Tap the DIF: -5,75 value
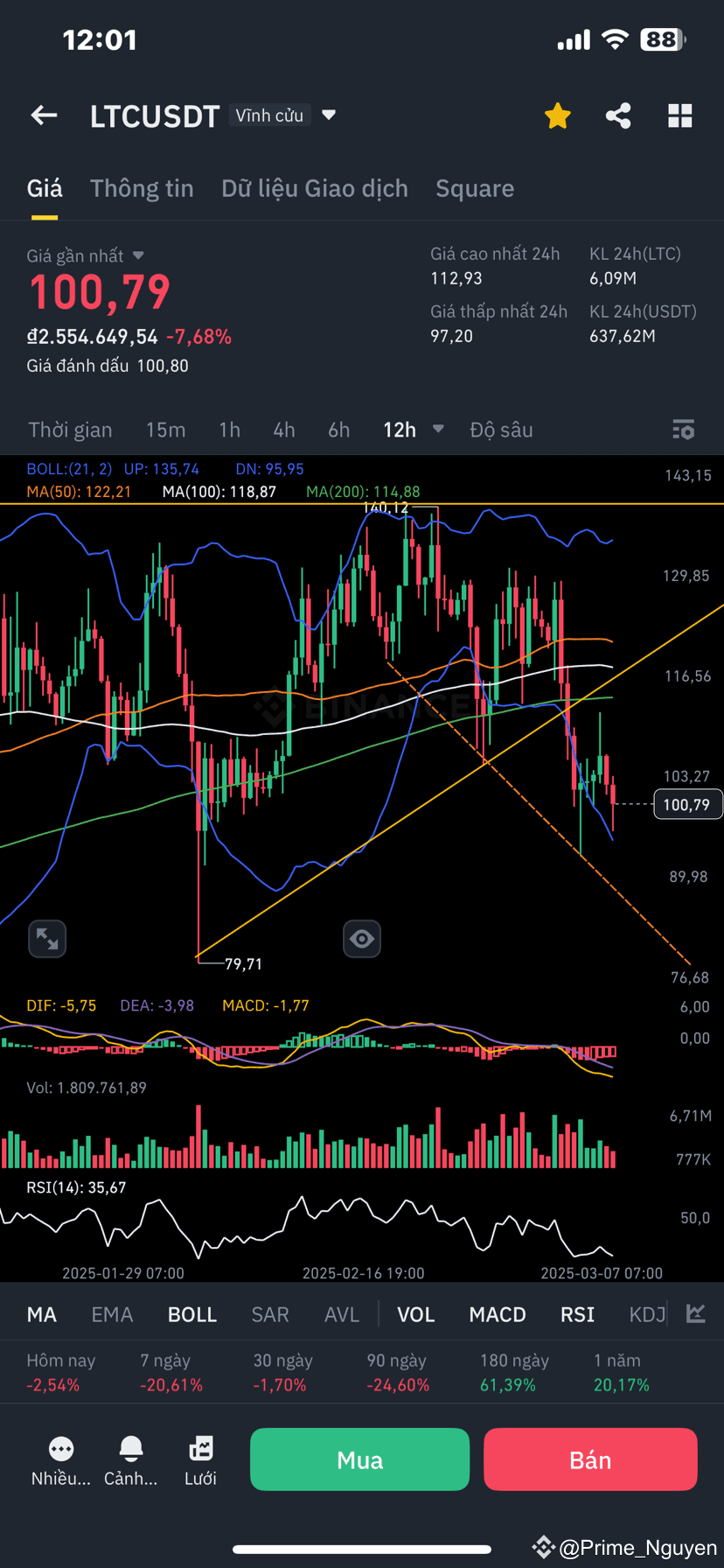The image size is (724, 1568). point(61,1005)
